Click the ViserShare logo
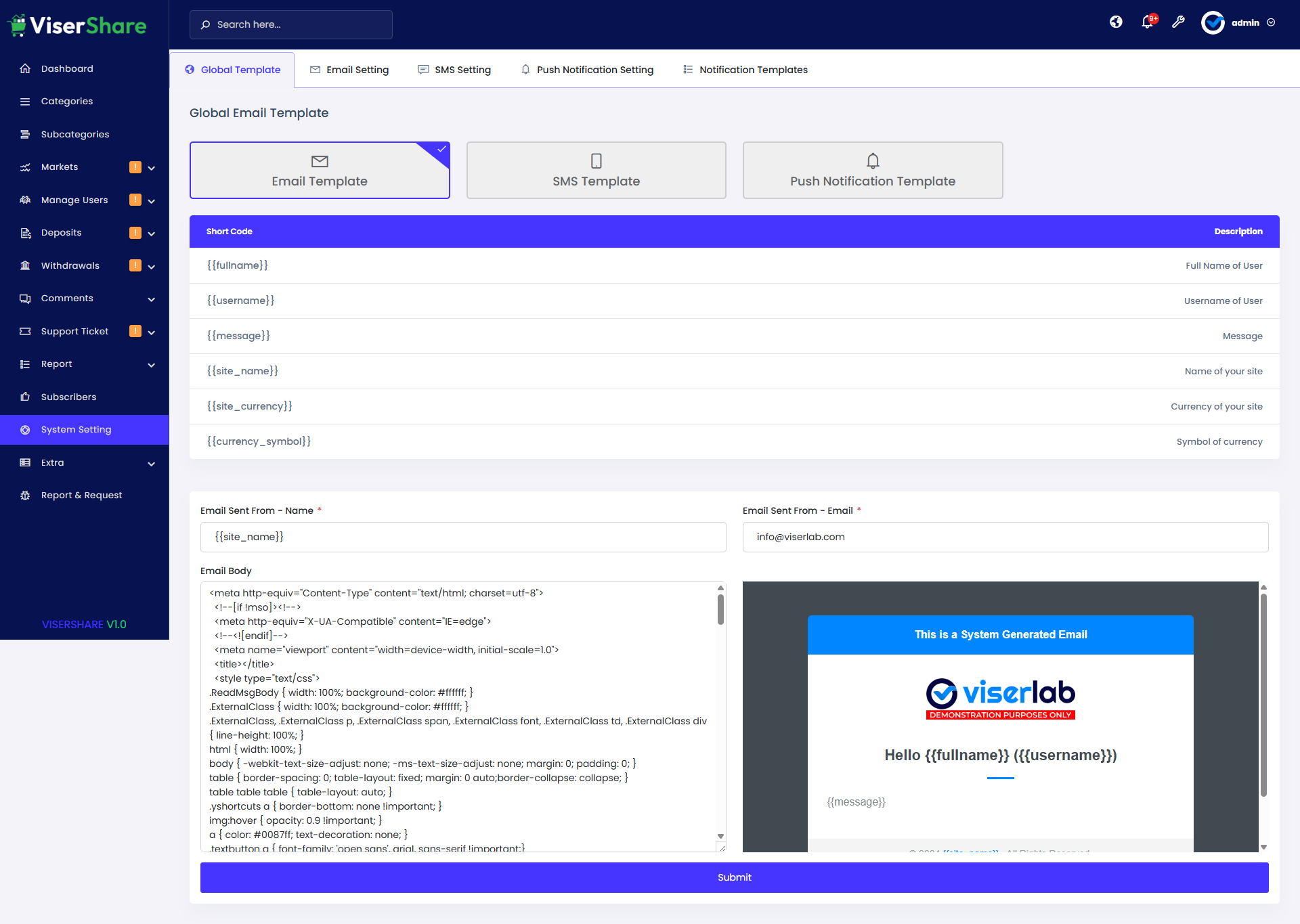The height and width of the screenshot is (924, 1300). click(77, 26)
